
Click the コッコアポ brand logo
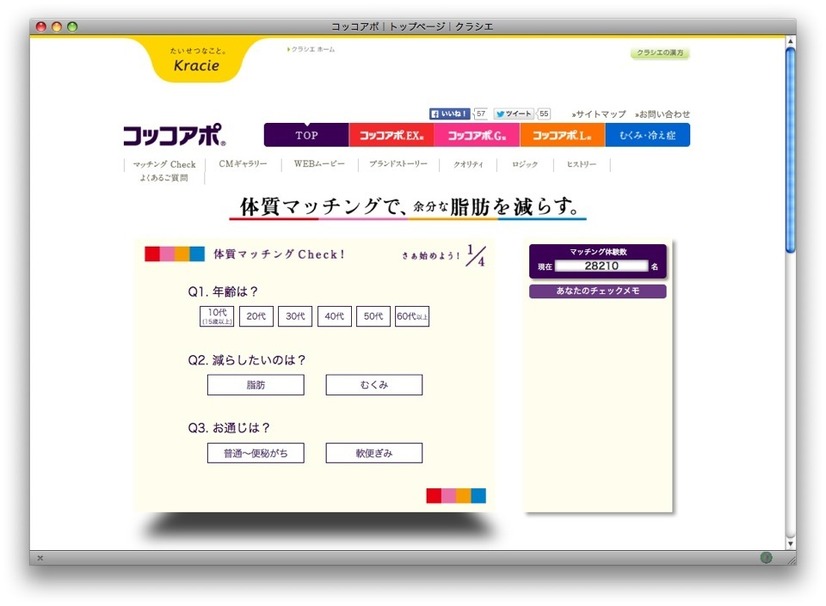pyautogui.click(x=174, y=135)
